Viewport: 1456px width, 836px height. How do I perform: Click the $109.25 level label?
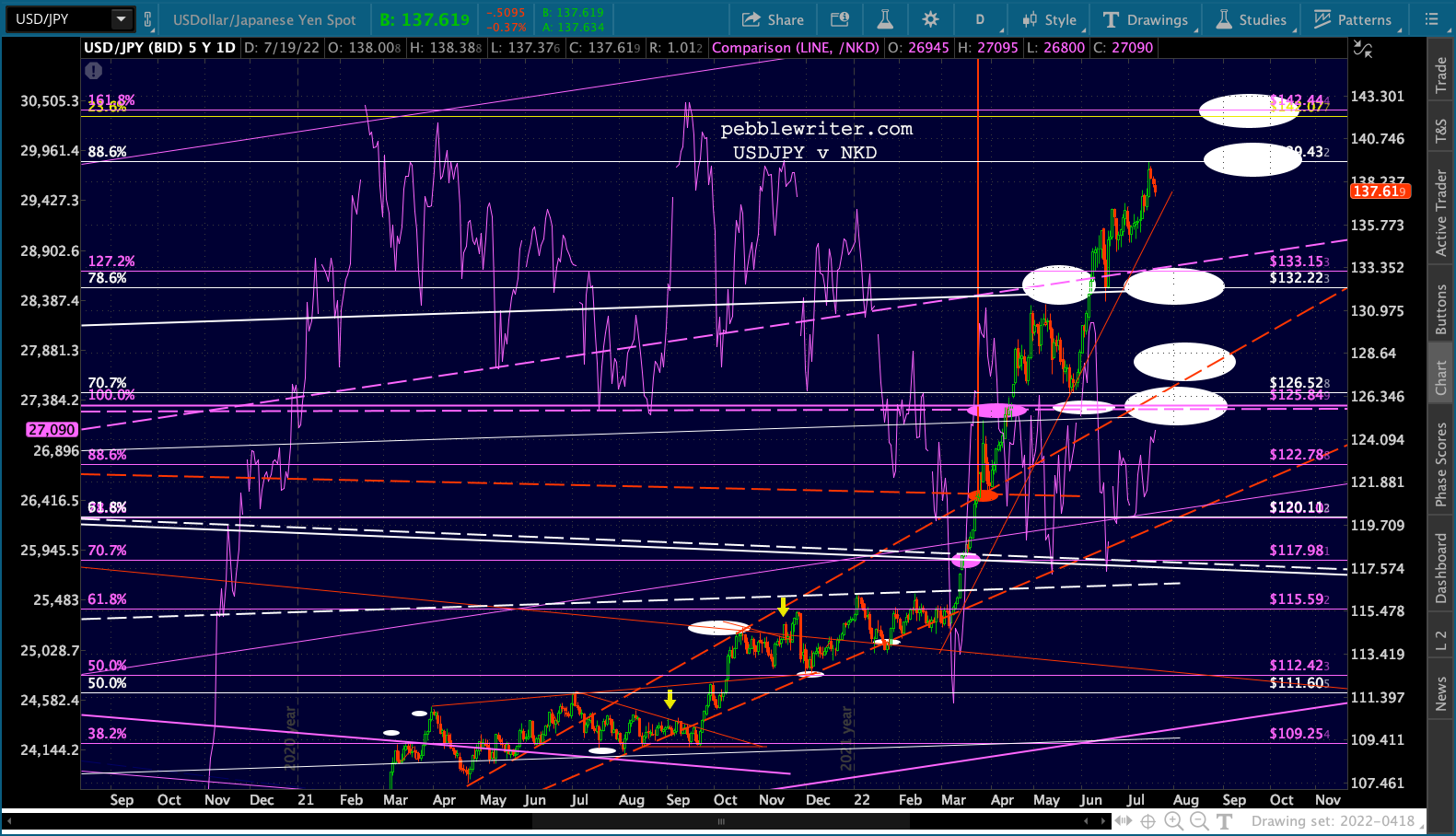pyautogui.click(x=1299, y=734)
